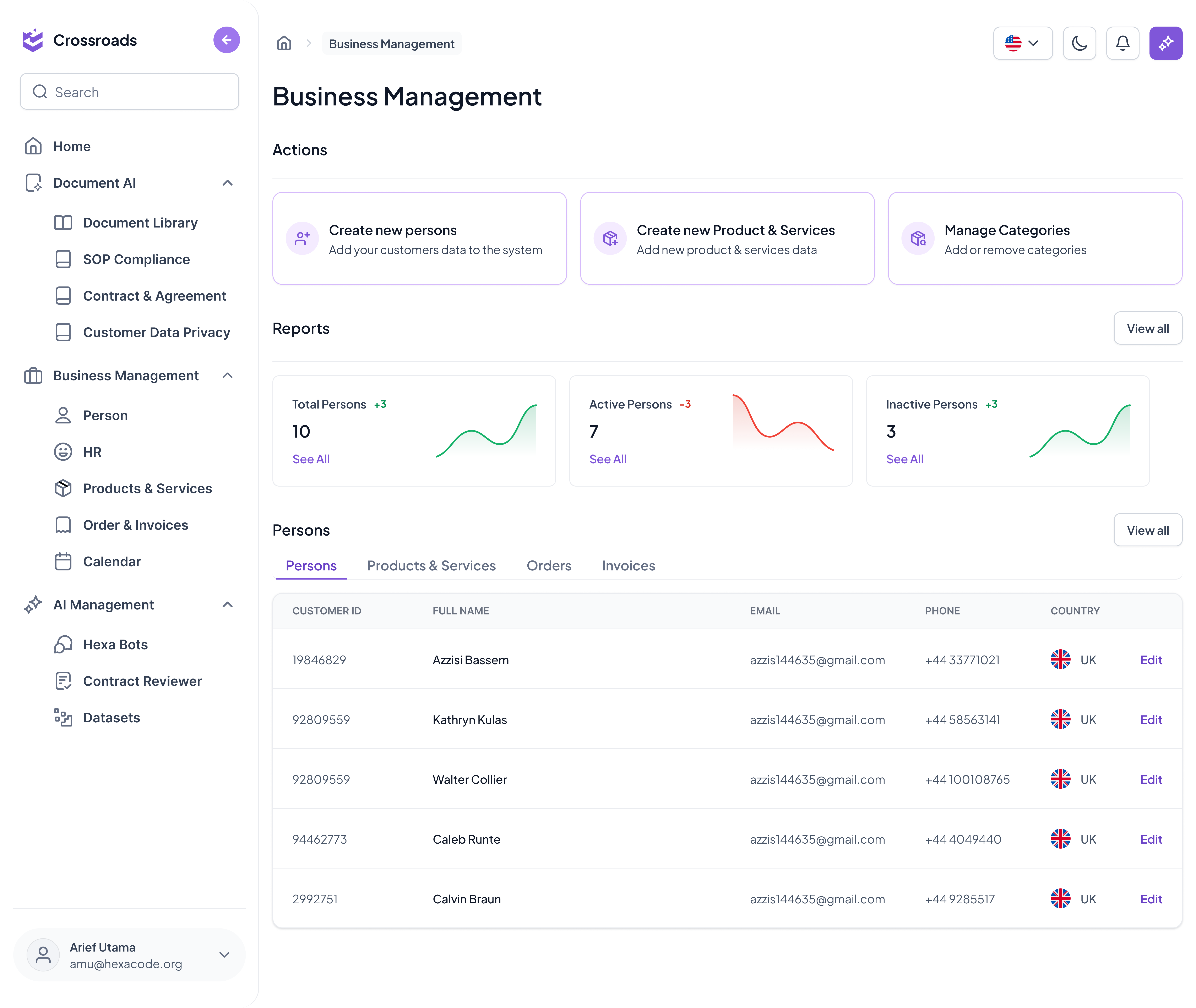1196x1008 pixels.
Task: Click customer ID 19846829
Action: coord(319,660)
